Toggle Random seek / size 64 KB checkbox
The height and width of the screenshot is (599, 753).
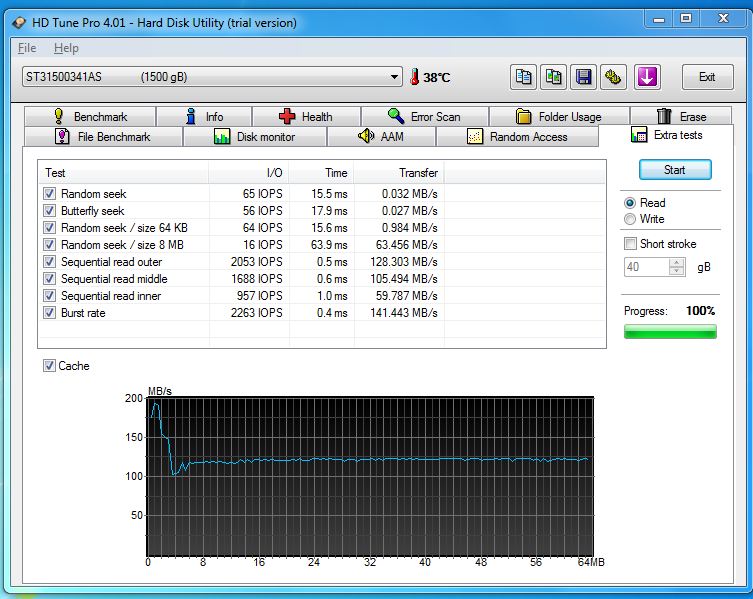[49, 228]
